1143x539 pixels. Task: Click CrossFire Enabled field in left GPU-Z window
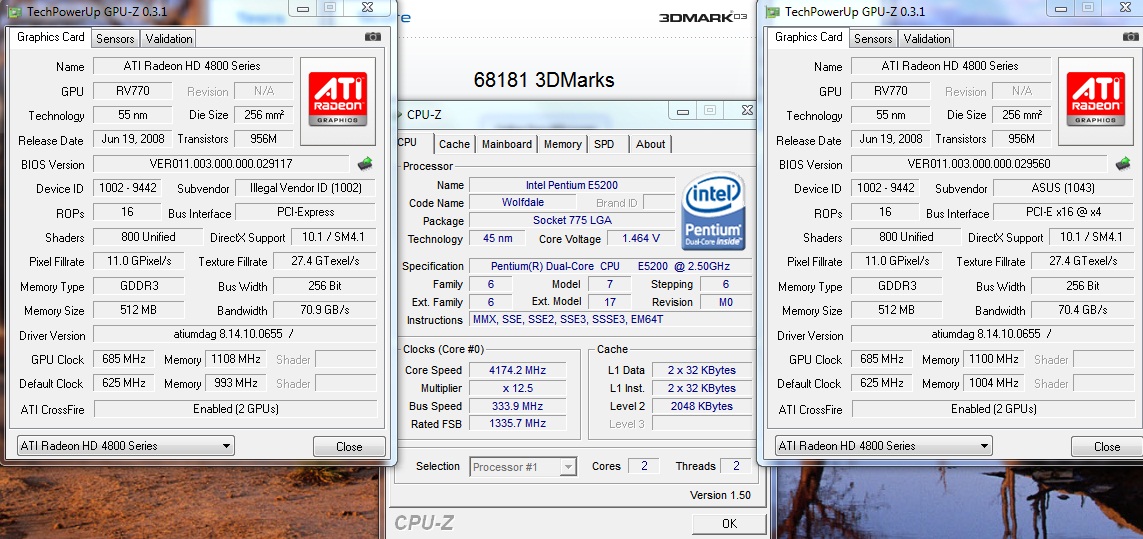point(235,409)
